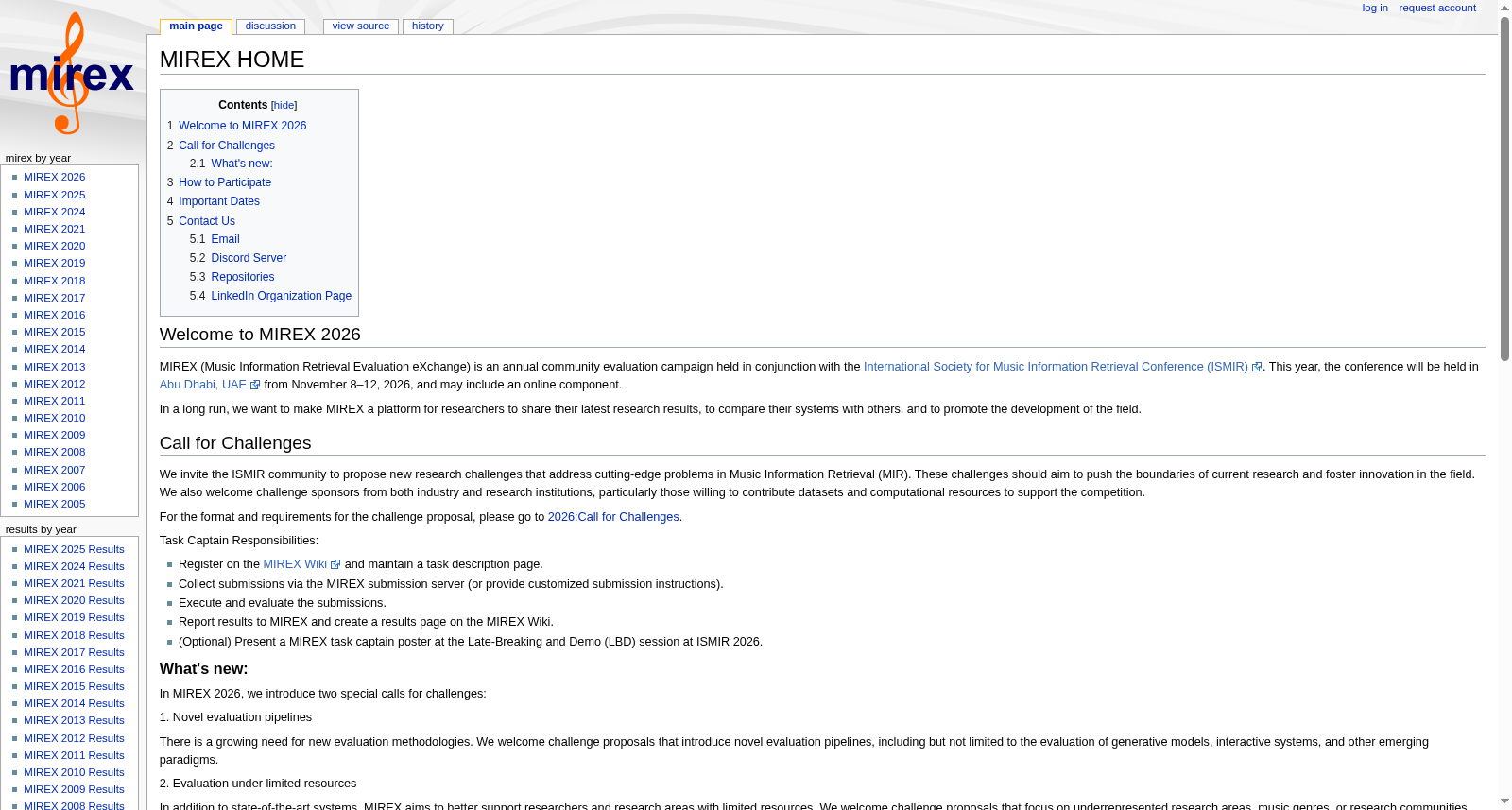Go to What's new entry in Contents
Viewport: 1512px width, 810px height.
242,164
